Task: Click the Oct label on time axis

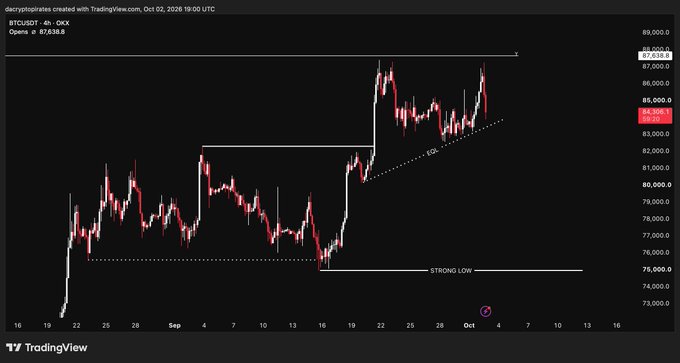Action: click(469, 325)
